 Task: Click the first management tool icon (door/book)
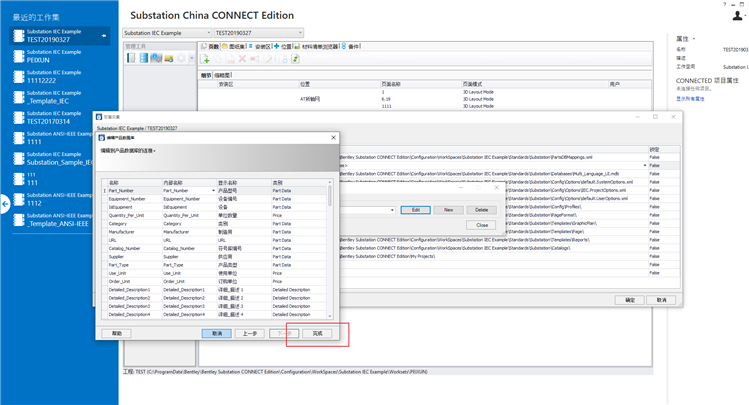coord(131,58)
